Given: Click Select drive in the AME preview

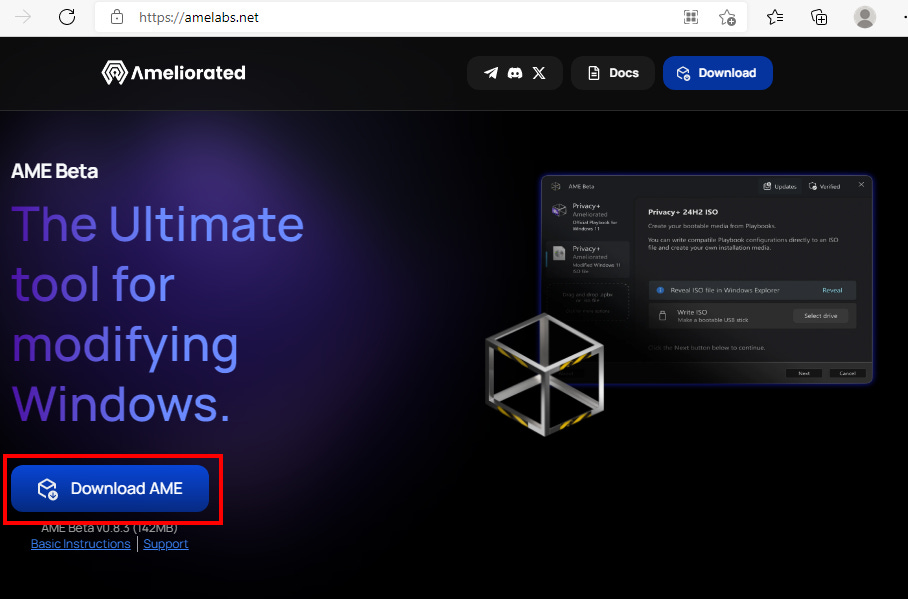Looking at the screenshot, I should click(x=821, y=316).
